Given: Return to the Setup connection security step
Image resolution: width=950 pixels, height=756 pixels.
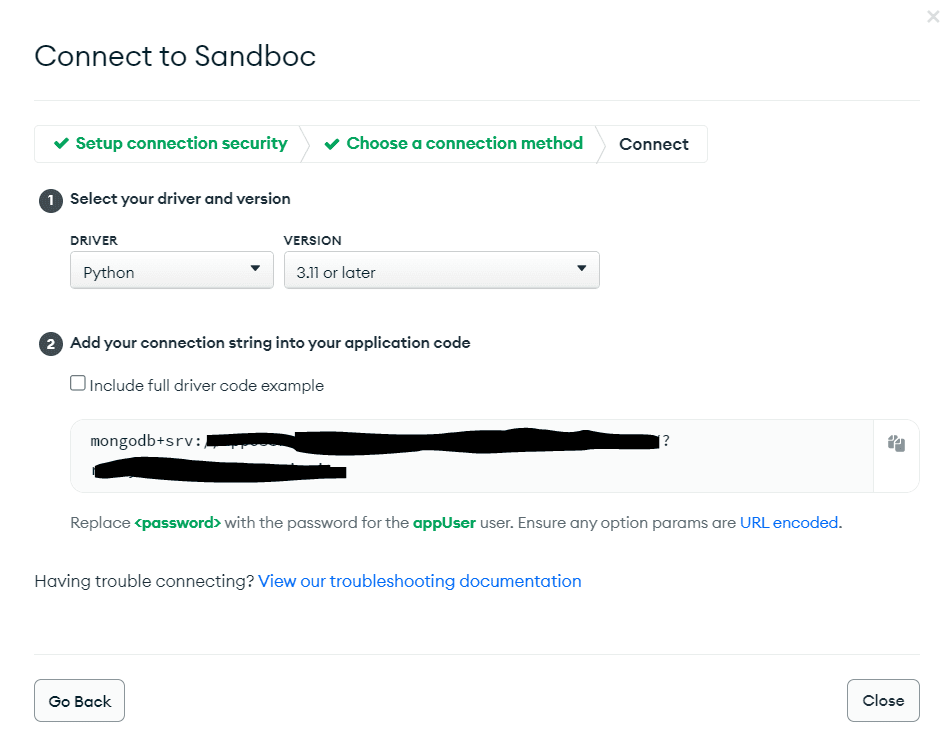Looking at the screenshot, I should click(180, 144).
